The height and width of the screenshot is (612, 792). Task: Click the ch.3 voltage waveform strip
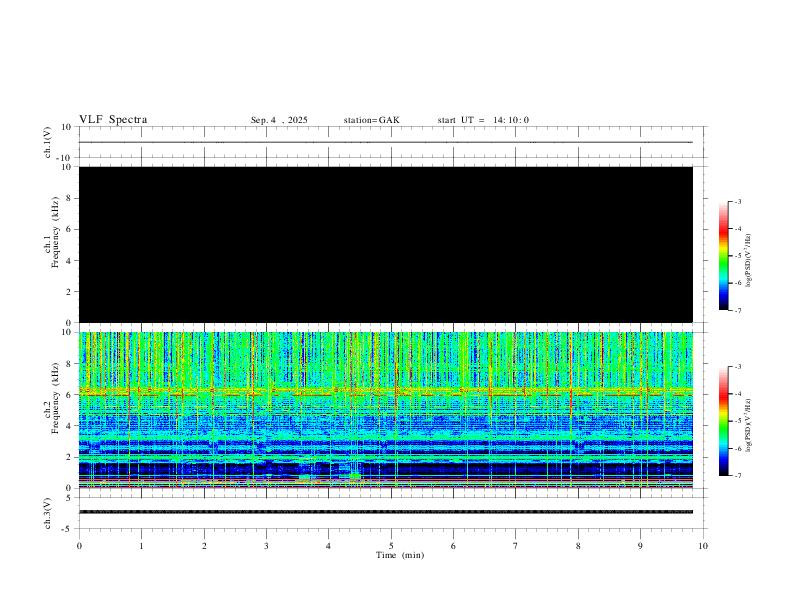tap(386, 512)
